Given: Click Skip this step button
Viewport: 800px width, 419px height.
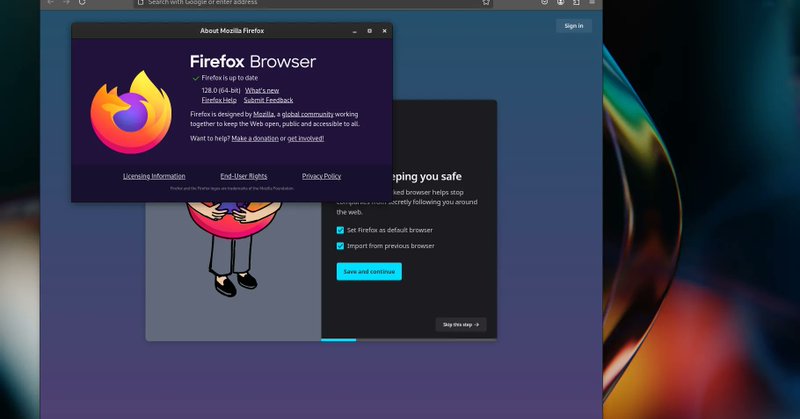Looking at the screenshot, I should point(461,325).
